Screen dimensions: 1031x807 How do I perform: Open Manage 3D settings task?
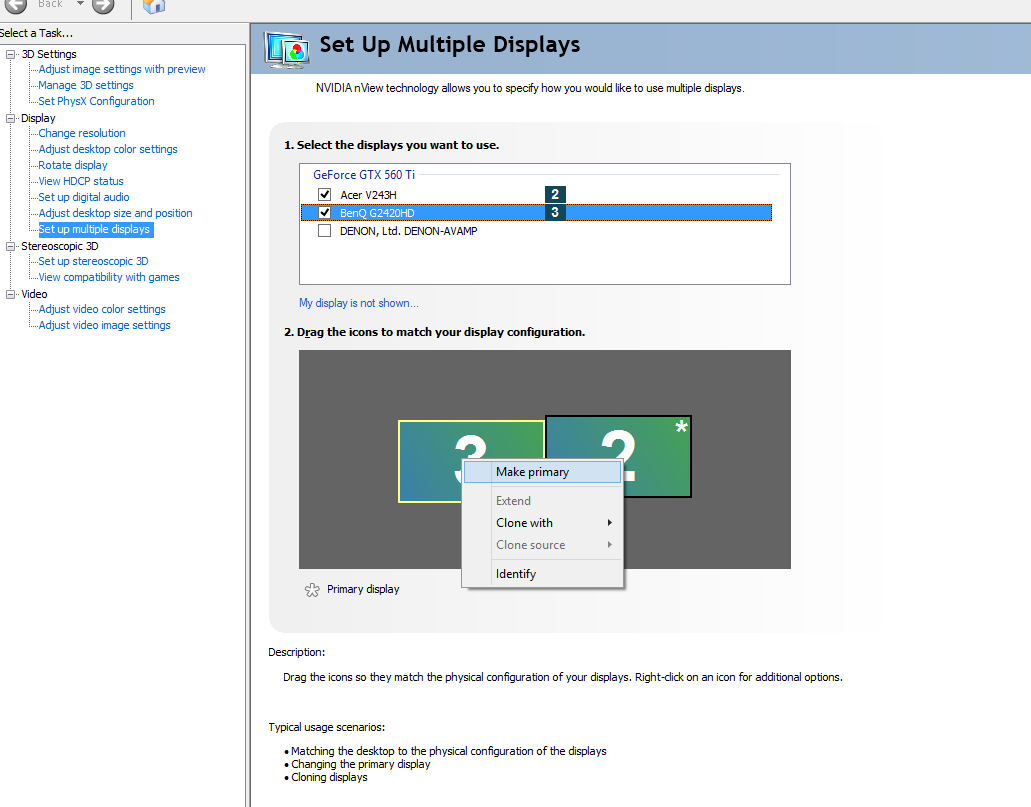click(x=85, y=85)
